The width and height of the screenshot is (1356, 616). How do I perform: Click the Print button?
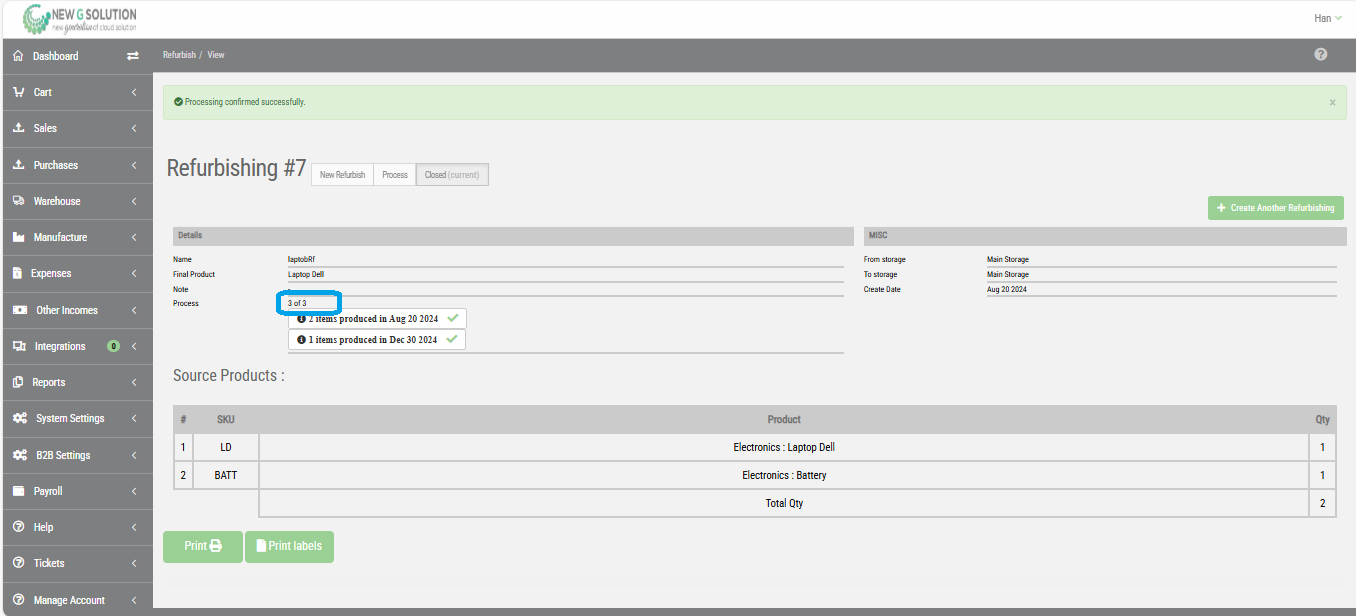[203, 547]
